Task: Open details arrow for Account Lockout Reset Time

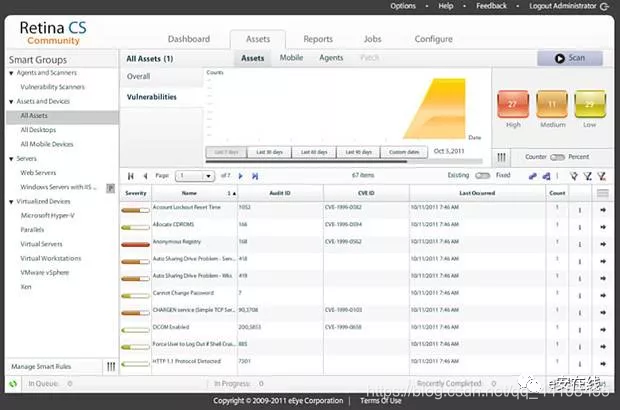Action: click(x=603, y=210)
